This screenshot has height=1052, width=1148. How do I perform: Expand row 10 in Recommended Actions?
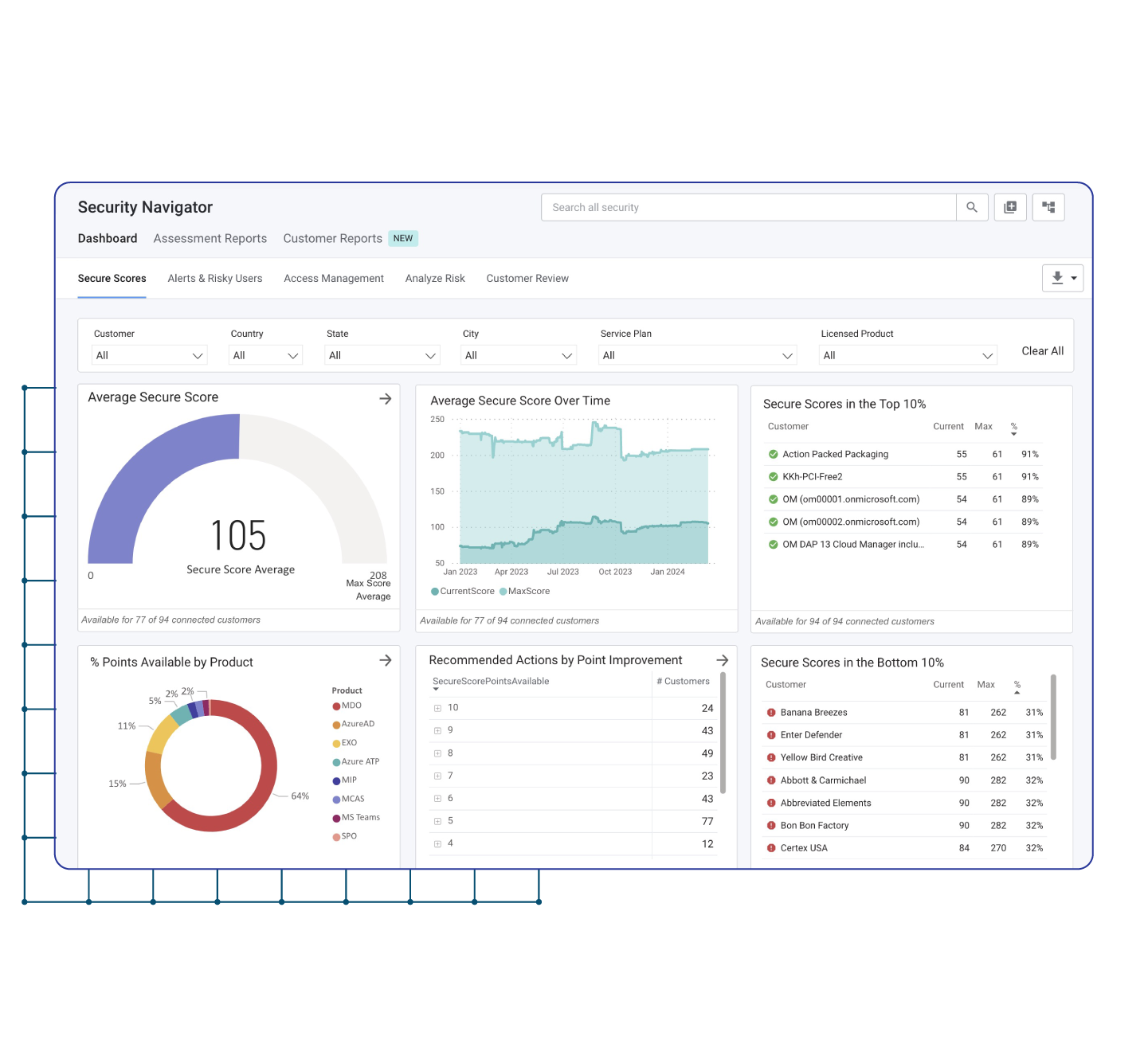click(437, 708)
